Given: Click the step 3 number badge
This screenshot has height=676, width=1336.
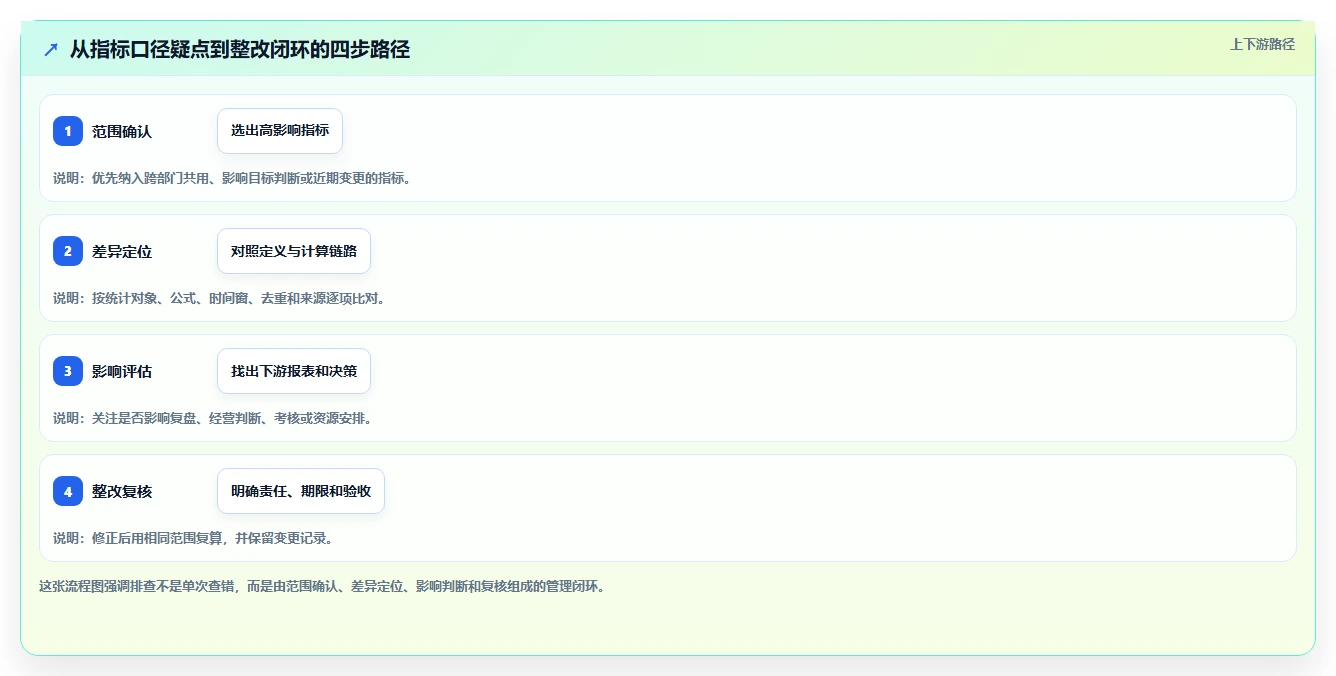Looking at the screenshot, I should (x=68, y=371).
